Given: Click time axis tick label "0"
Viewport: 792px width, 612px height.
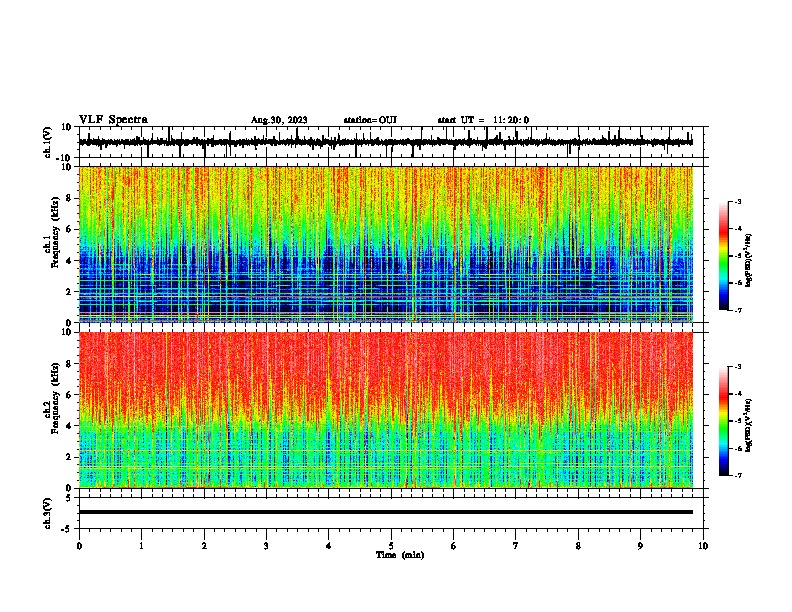Looking at the screenshot, I should pyautogui.click(x=79, y=546).
